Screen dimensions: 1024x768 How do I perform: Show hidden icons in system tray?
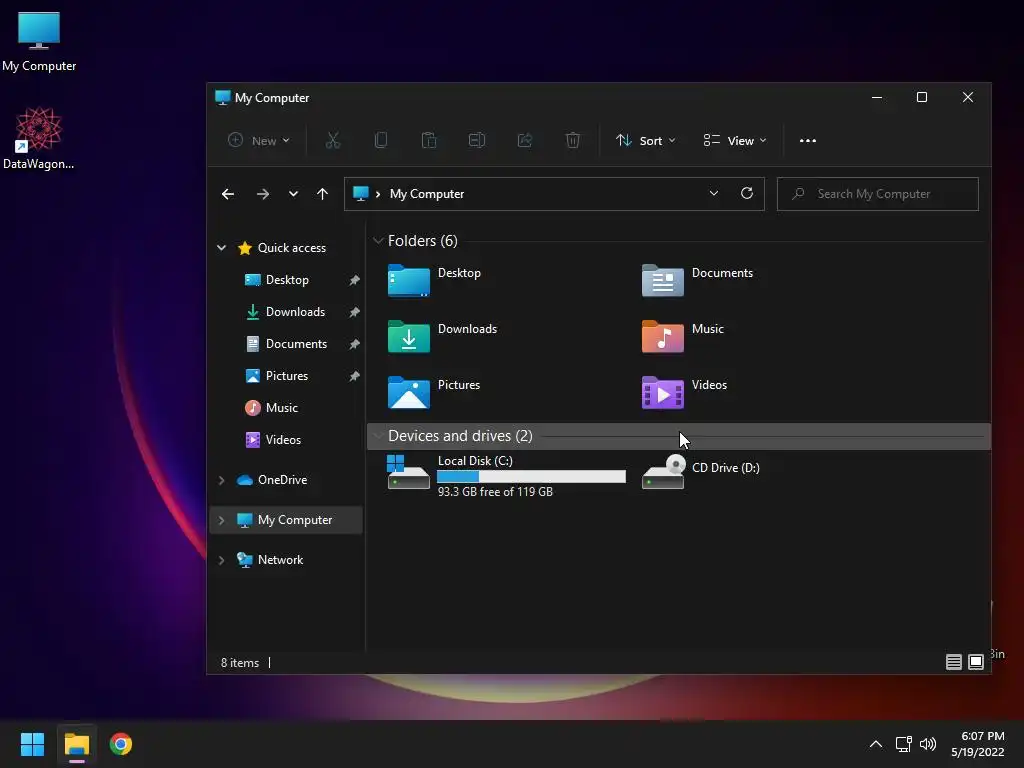(x=876, y=744)
